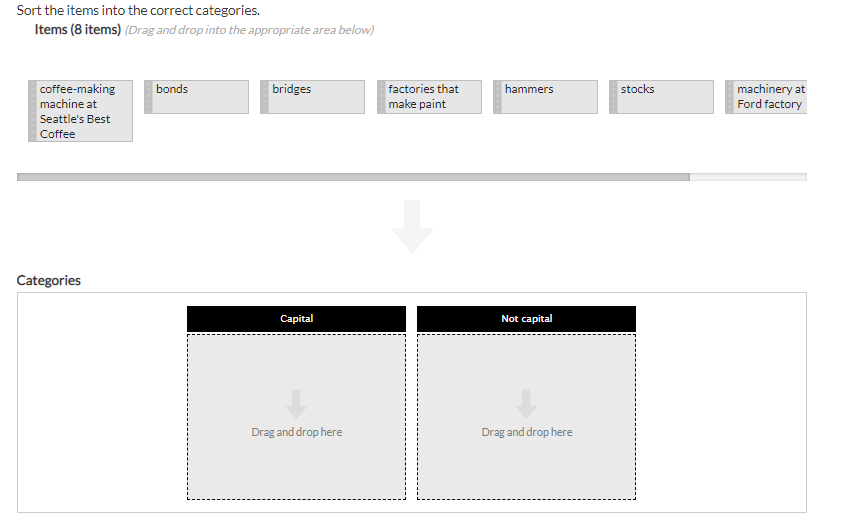The width and height of the screenshot is (857, 532).
Task: Select the hammers item card
Action: [545, 97]
